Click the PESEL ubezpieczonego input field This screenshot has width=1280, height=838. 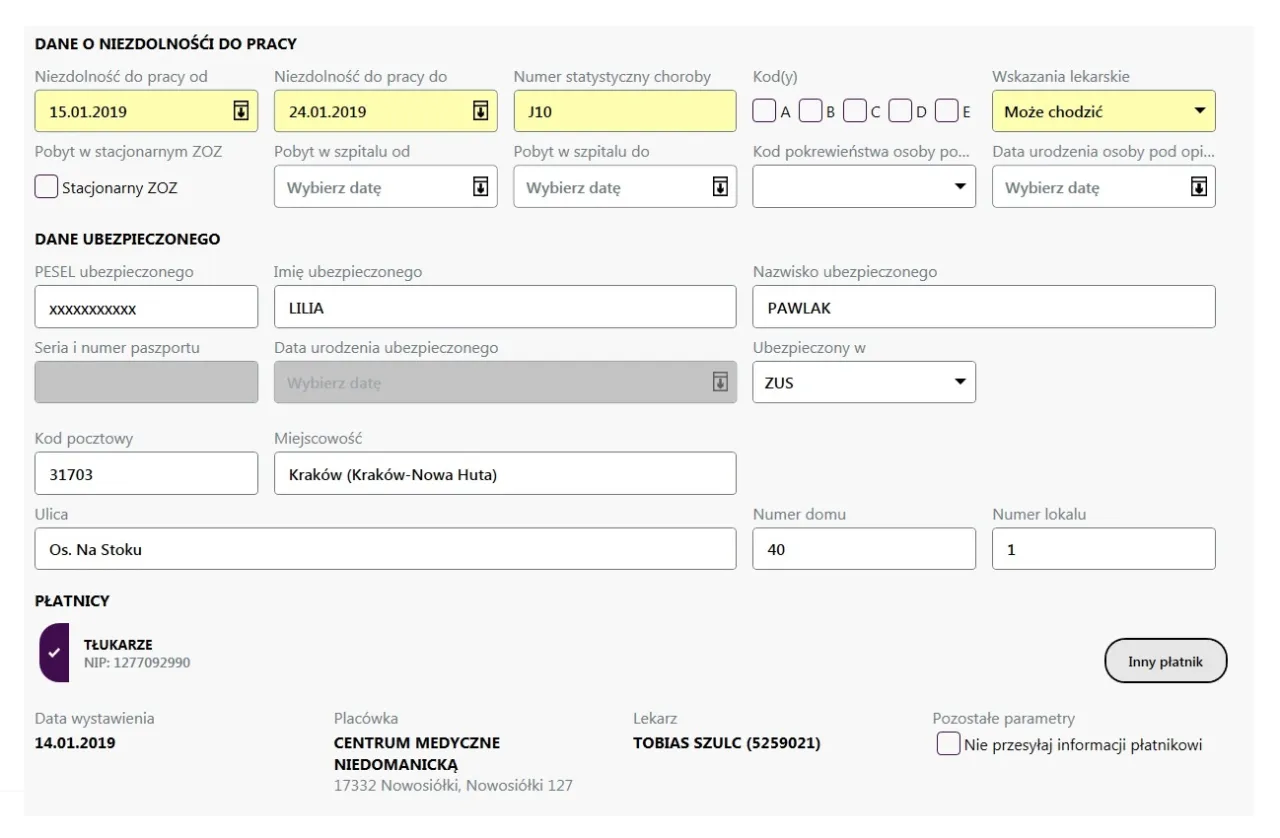pyautogui.click(x=146, y=307)
